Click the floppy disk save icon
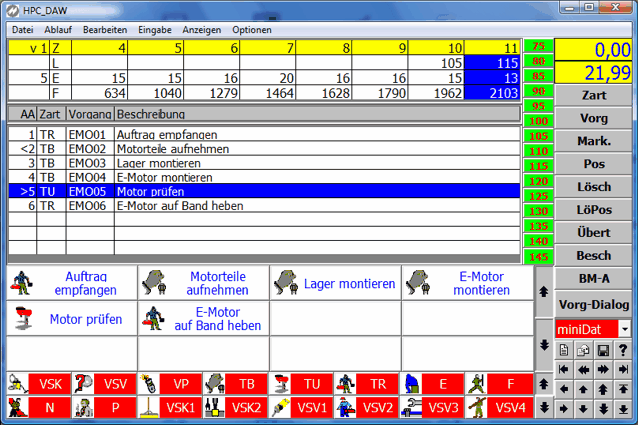Image resolution: width=638 pixels, height=425 pixels. pos(603,349)
